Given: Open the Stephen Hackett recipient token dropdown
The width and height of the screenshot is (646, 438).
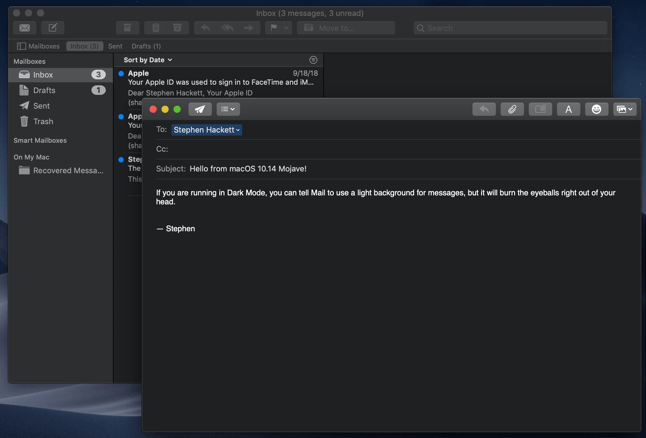Looking at the screenshot, I should (x=238, y=130).
